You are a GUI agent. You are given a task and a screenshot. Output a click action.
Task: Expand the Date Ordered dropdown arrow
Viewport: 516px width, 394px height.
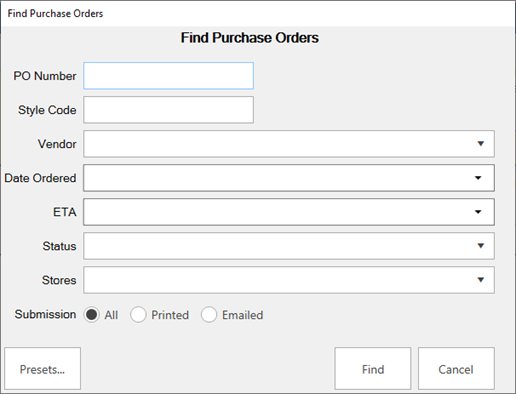click(x=478, y=178)
